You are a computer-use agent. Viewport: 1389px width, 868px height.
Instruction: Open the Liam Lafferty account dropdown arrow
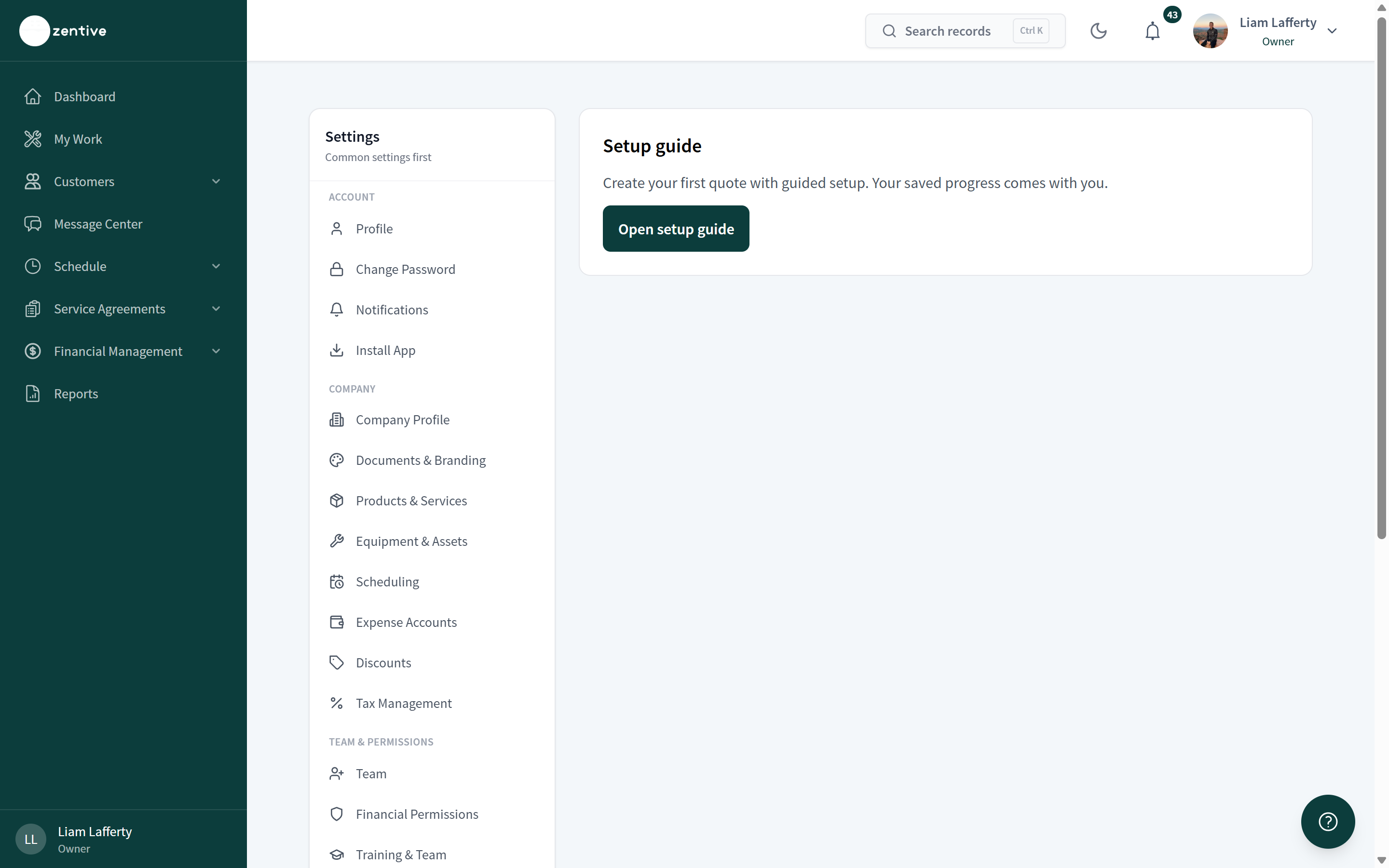pos(1332,31)
